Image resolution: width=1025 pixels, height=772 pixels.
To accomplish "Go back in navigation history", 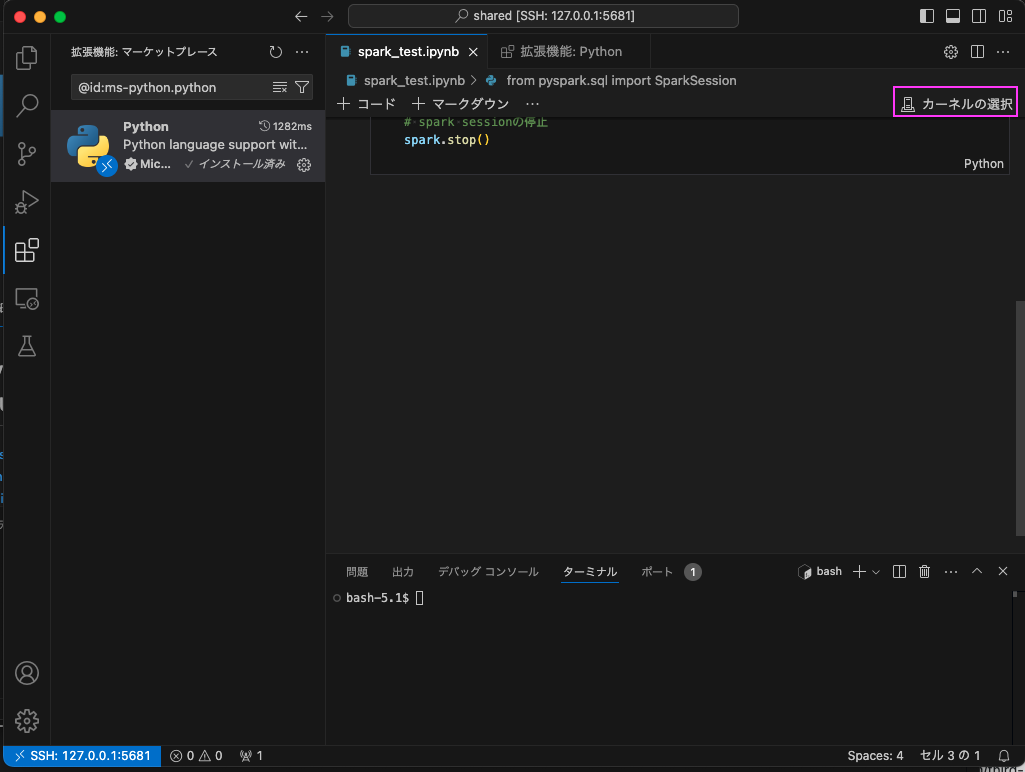I will click(301, 16).
